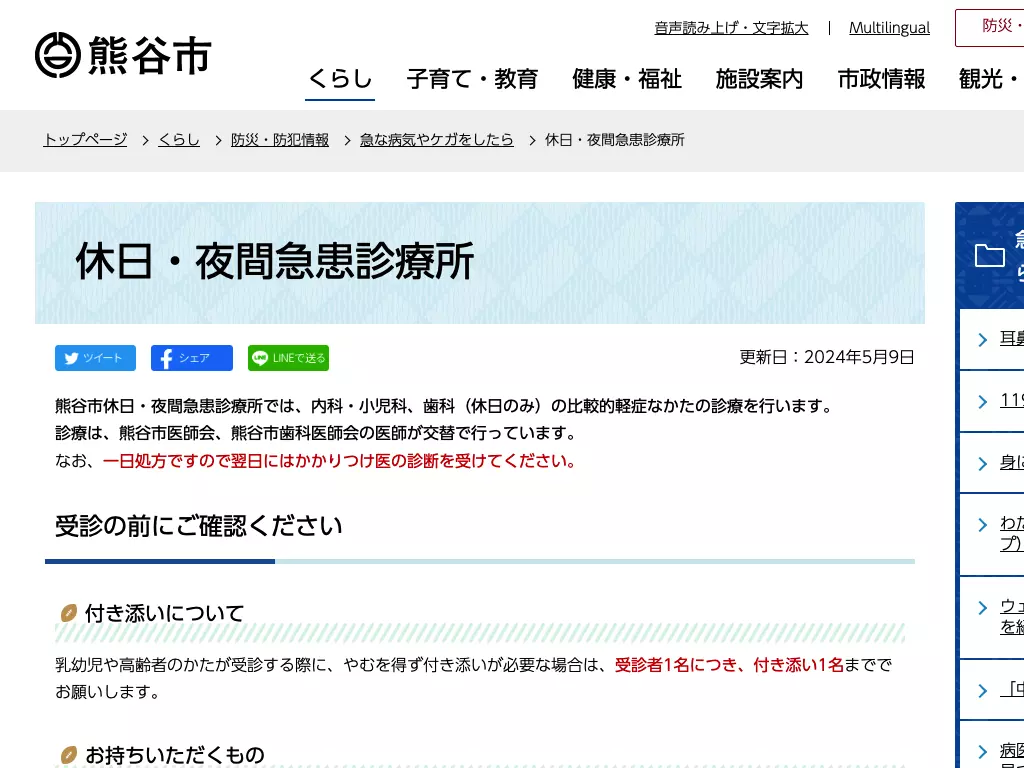Click the Kumagaya city emblem logo
The height and width of the screenshot is (768, 1024).
[x=57, y=55]
